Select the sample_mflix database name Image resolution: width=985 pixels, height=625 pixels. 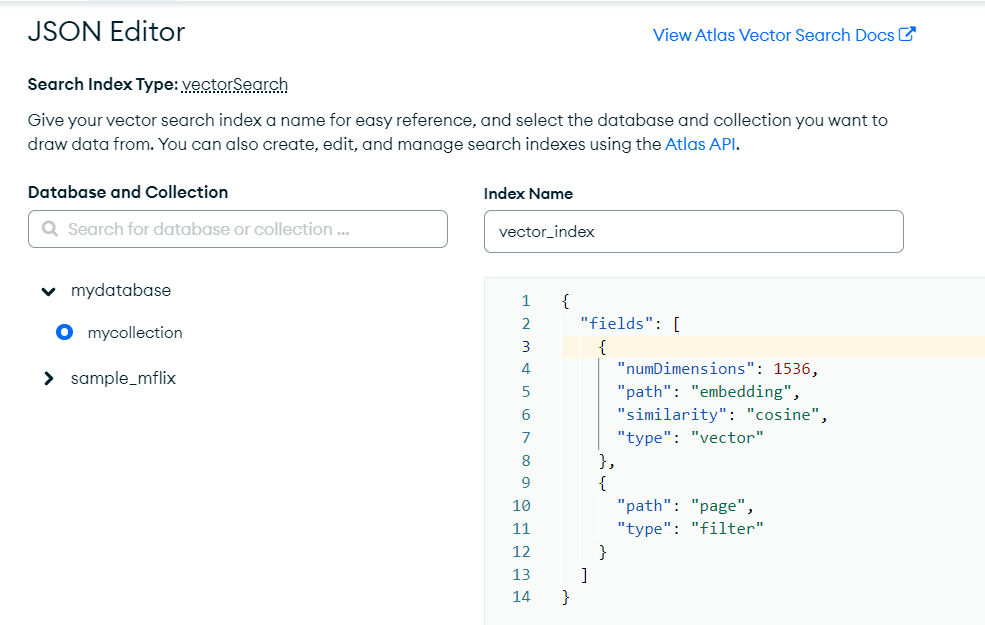(x=123, y=379)
